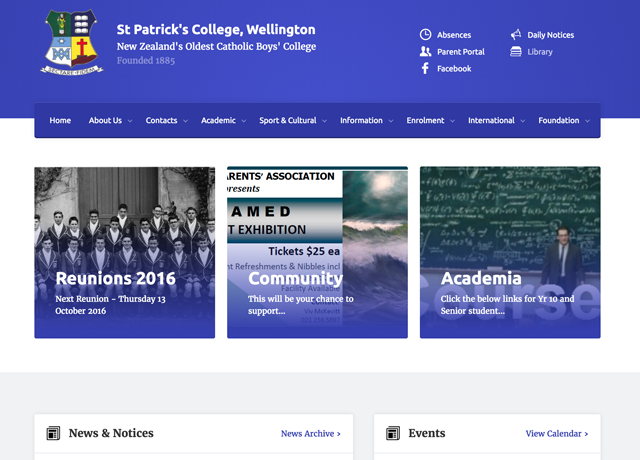Click the Parent Portal people icon
Screen dimensions: 640x460
tap(425, 51)
